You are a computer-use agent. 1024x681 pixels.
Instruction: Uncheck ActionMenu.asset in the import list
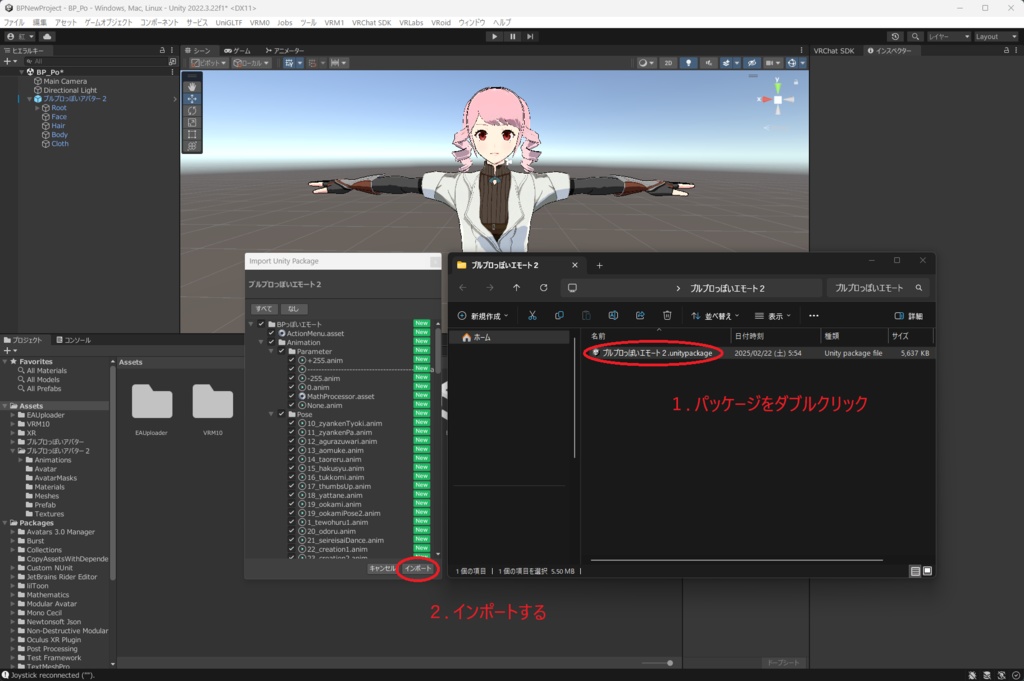coord(270,334)
